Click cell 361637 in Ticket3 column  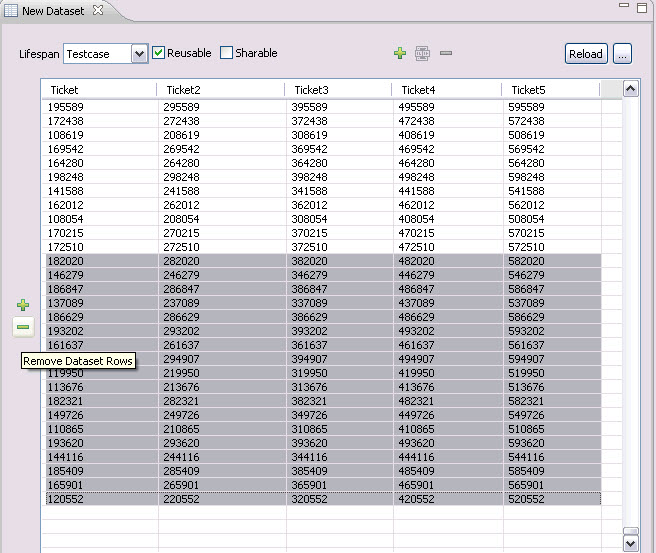(340, 346)
